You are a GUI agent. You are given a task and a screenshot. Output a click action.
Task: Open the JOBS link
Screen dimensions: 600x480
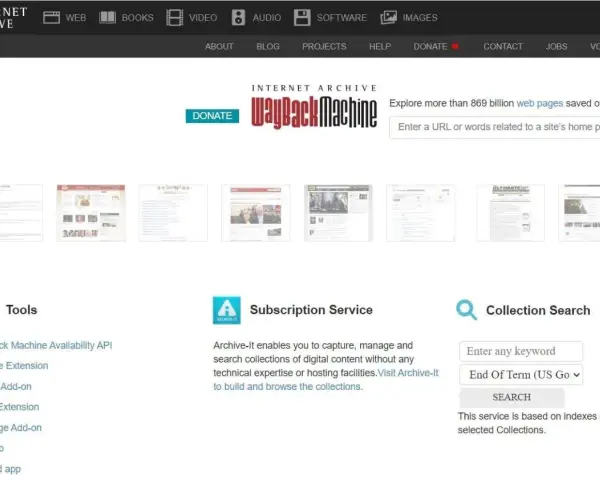(556, 47)
